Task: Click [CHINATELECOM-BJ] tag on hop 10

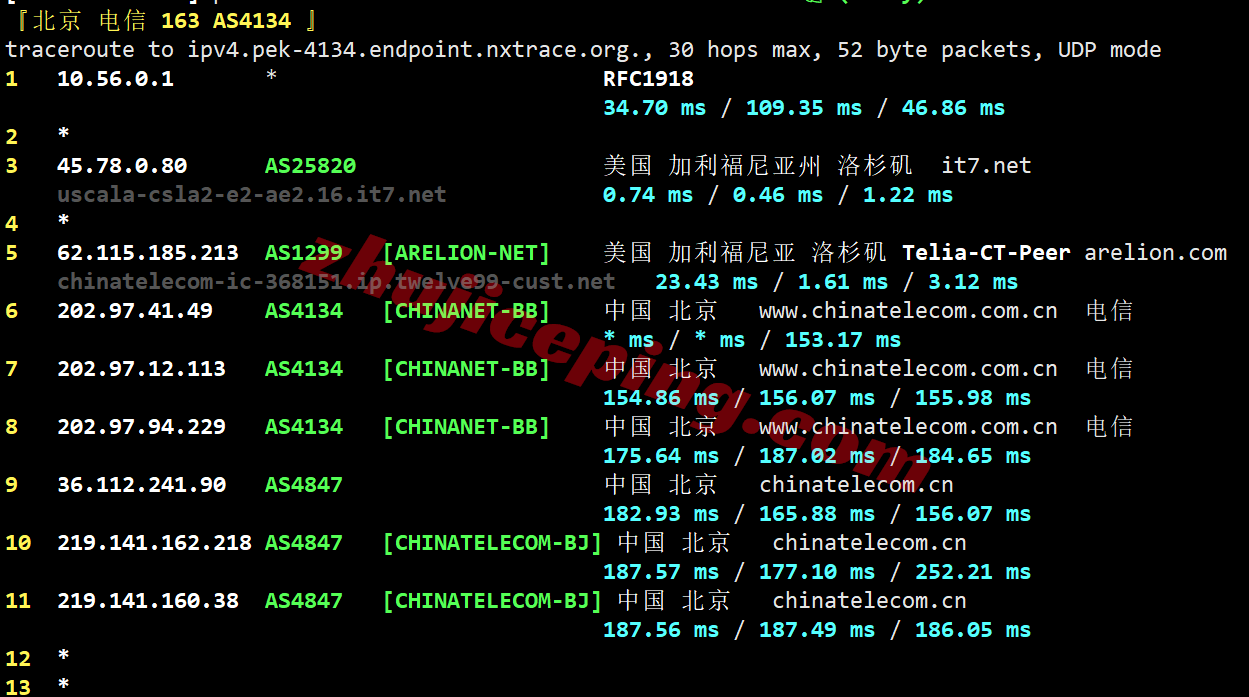Action: point(492,543)
